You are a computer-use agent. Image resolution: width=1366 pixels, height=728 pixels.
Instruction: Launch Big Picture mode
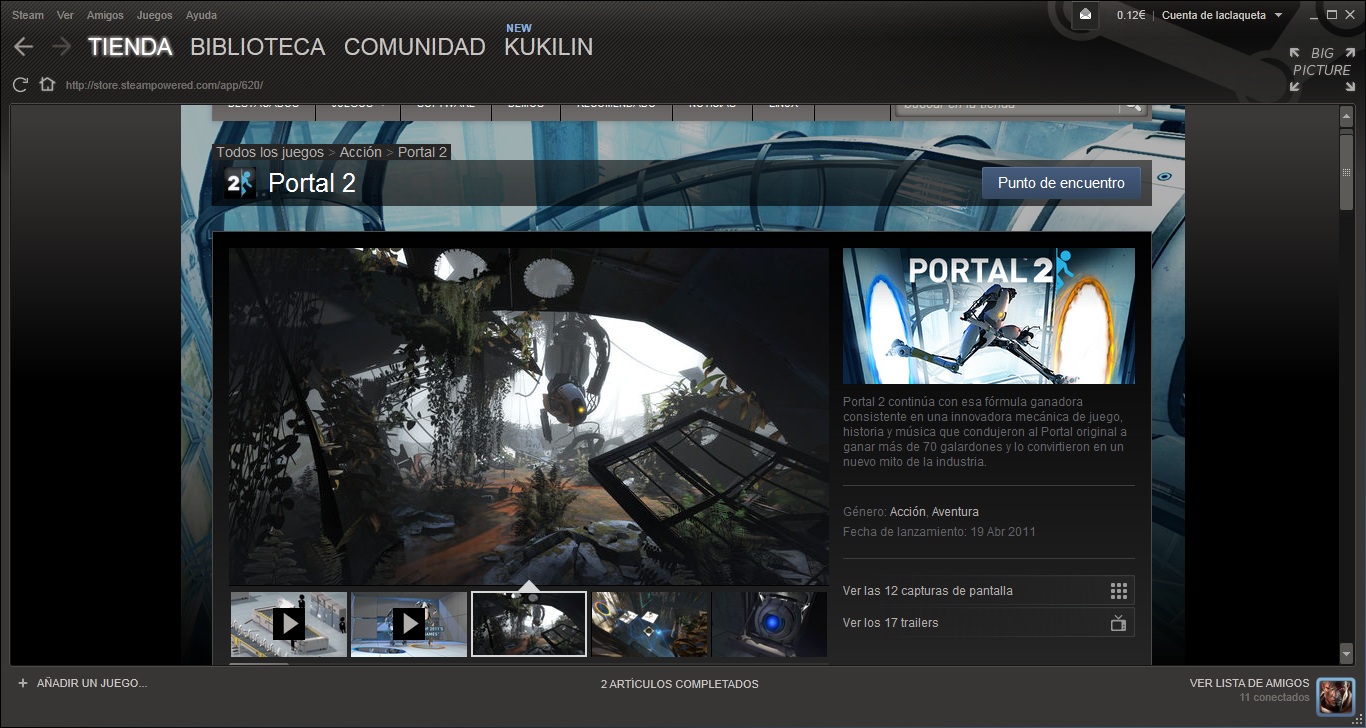1321,69
